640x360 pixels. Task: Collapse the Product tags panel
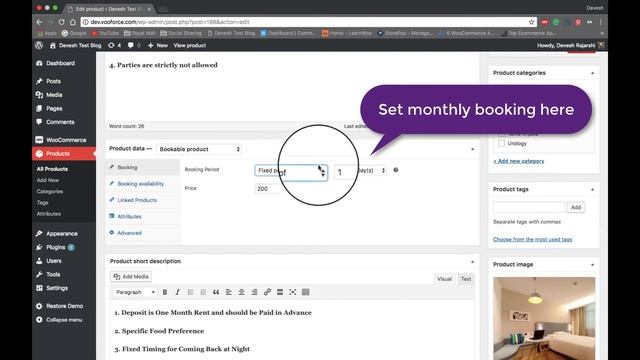pyautogui.click(x=592, y=189)
